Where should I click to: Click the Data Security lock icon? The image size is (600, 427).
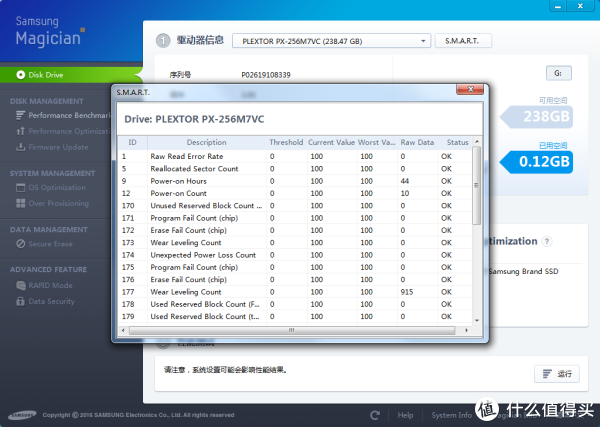(x=21, y=301)
